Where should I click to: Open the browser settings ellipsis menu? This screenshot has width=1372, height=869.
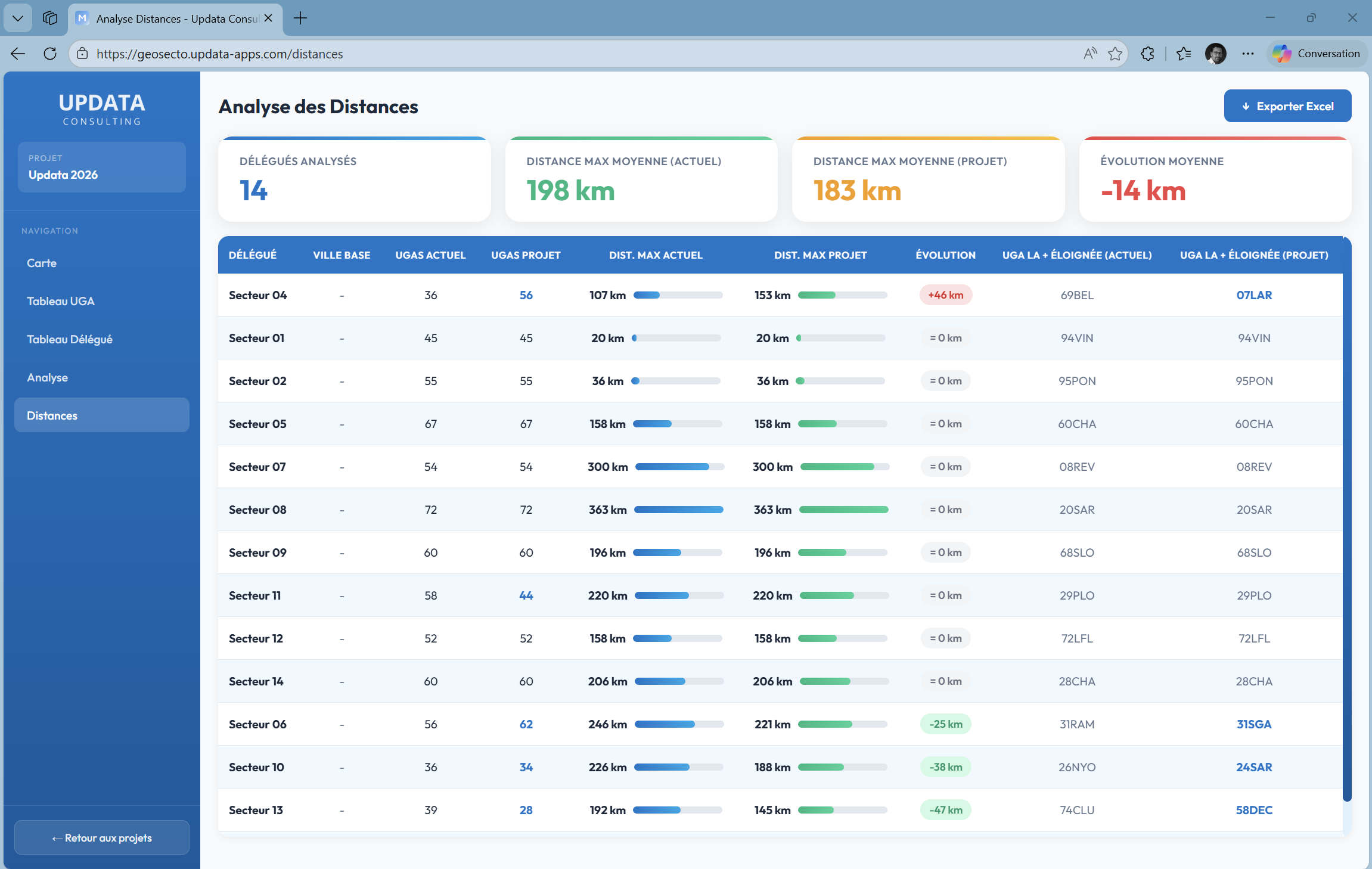1248,54
